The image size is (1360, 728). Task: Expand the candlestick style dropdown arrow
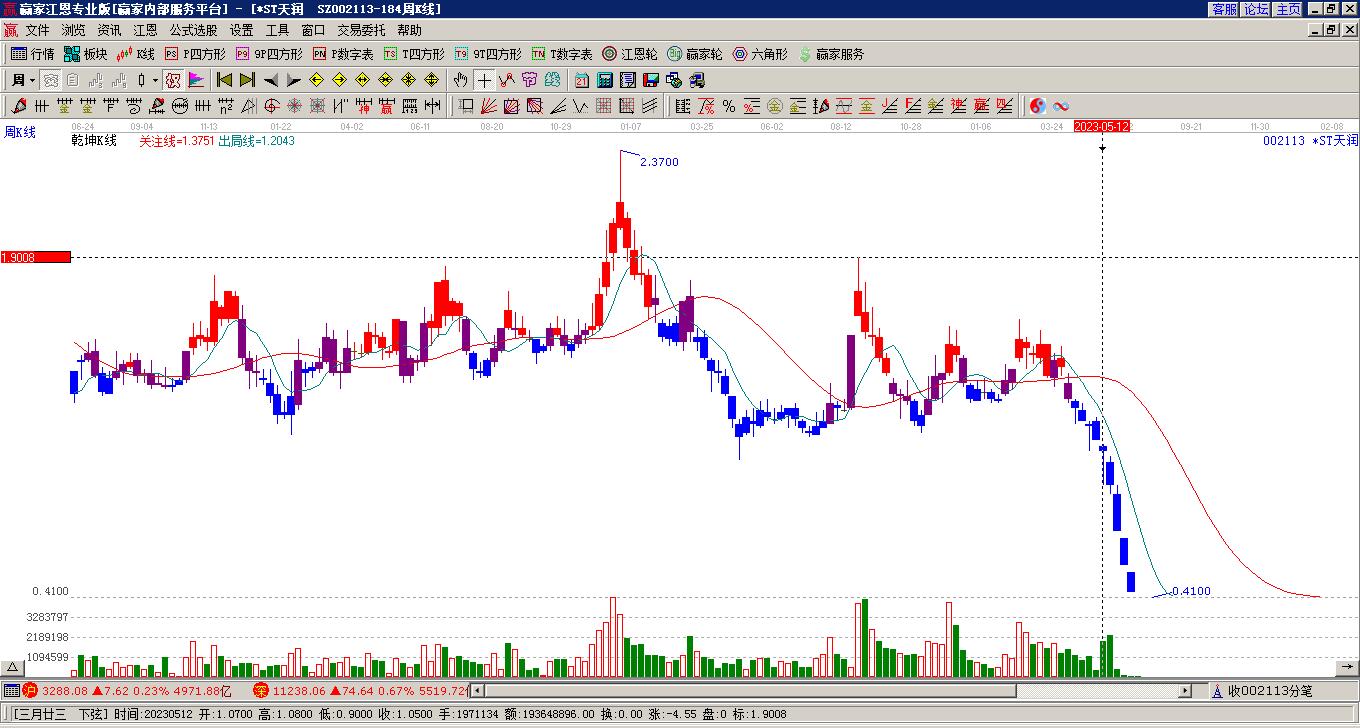coord(155,80)
